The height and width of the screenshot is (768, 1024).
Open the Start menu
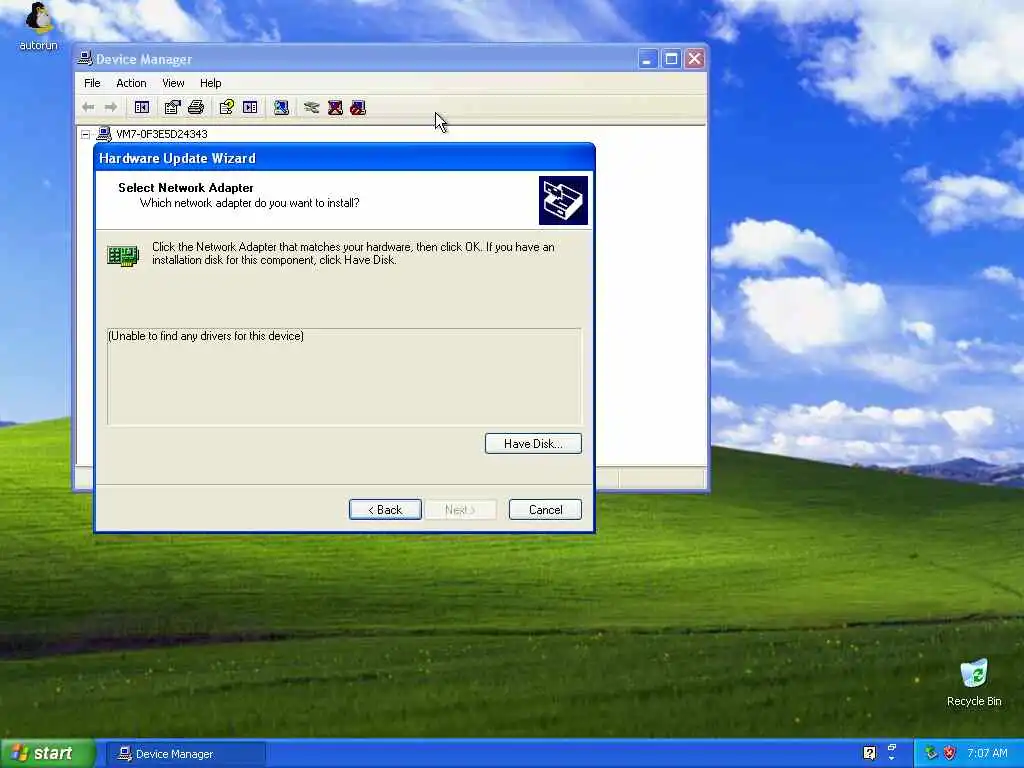click(47, 753)
